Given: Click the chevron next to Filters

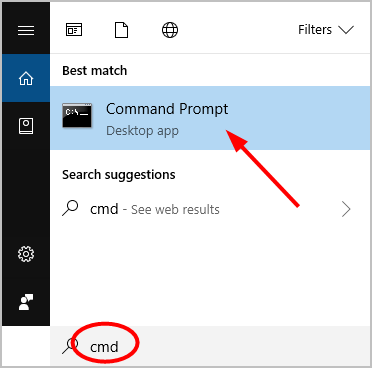Looking at the screenshot, I should [346, 30].
